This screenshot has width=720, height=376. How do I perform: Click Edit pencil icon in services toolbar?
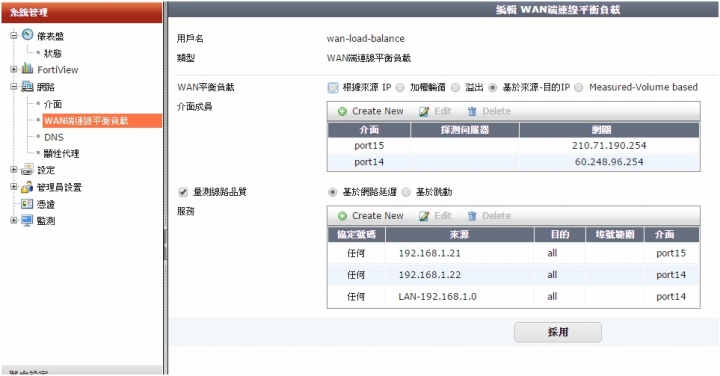coord(424,216)
